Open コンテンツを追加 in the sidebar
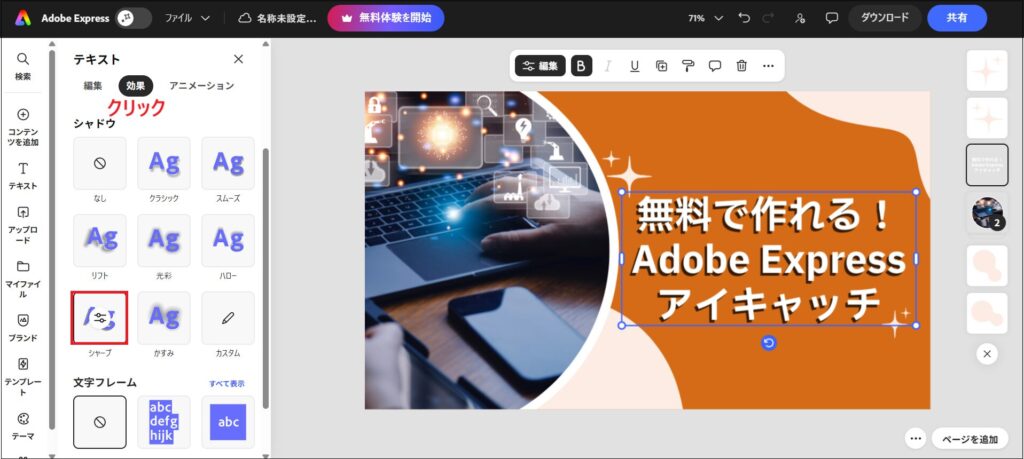The image size is (1024, 459). [x=23, y=127]
